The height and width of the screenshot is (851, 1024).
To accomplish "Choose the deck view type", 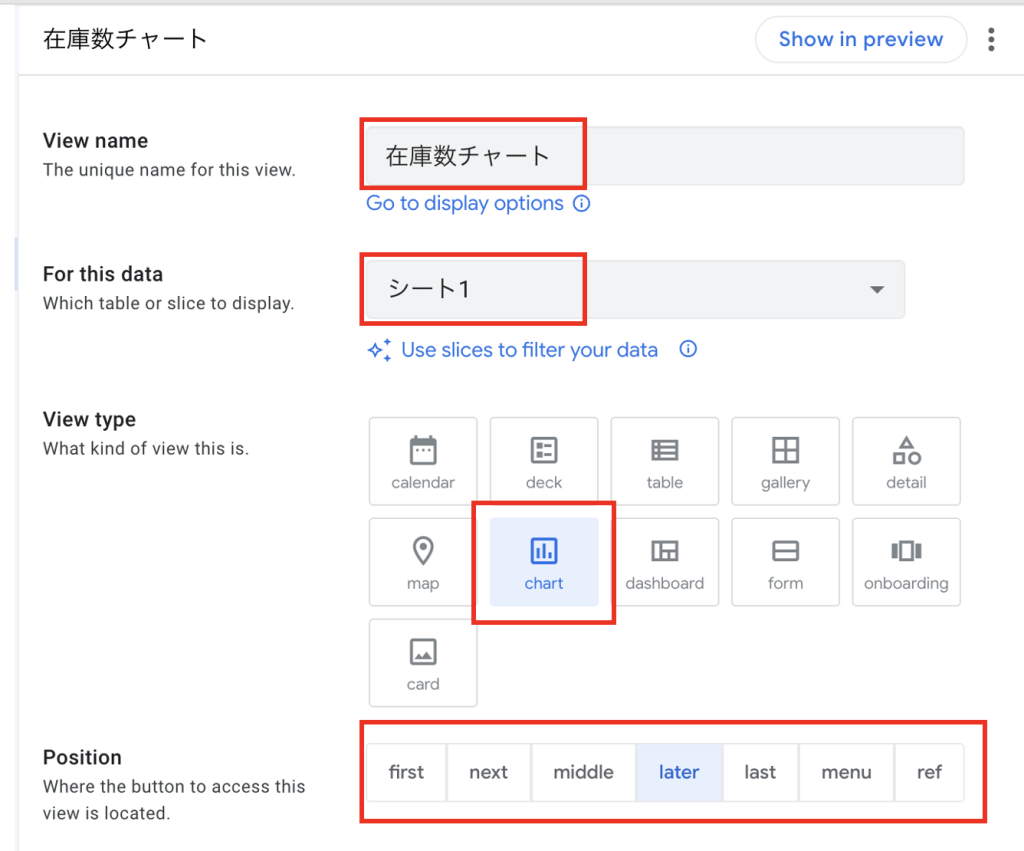I will (x=544, y=461).
